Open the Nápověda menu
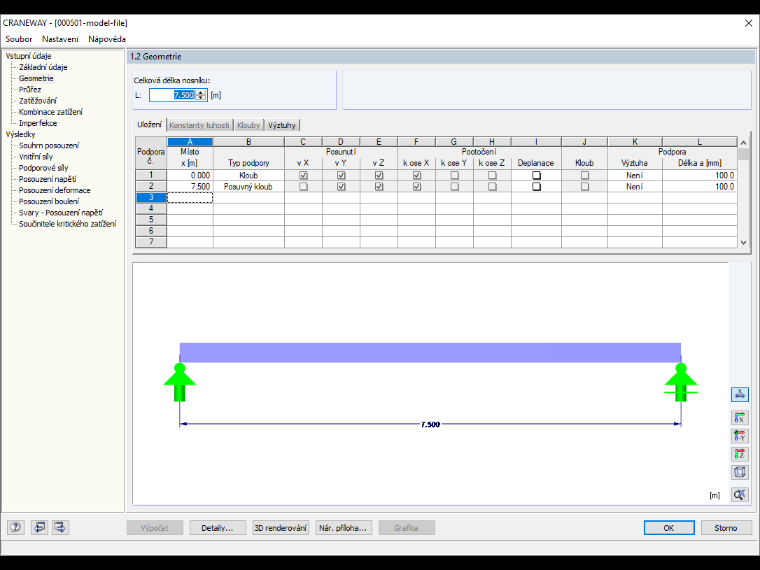Screen dimensions: 760x570 point(107,39)
